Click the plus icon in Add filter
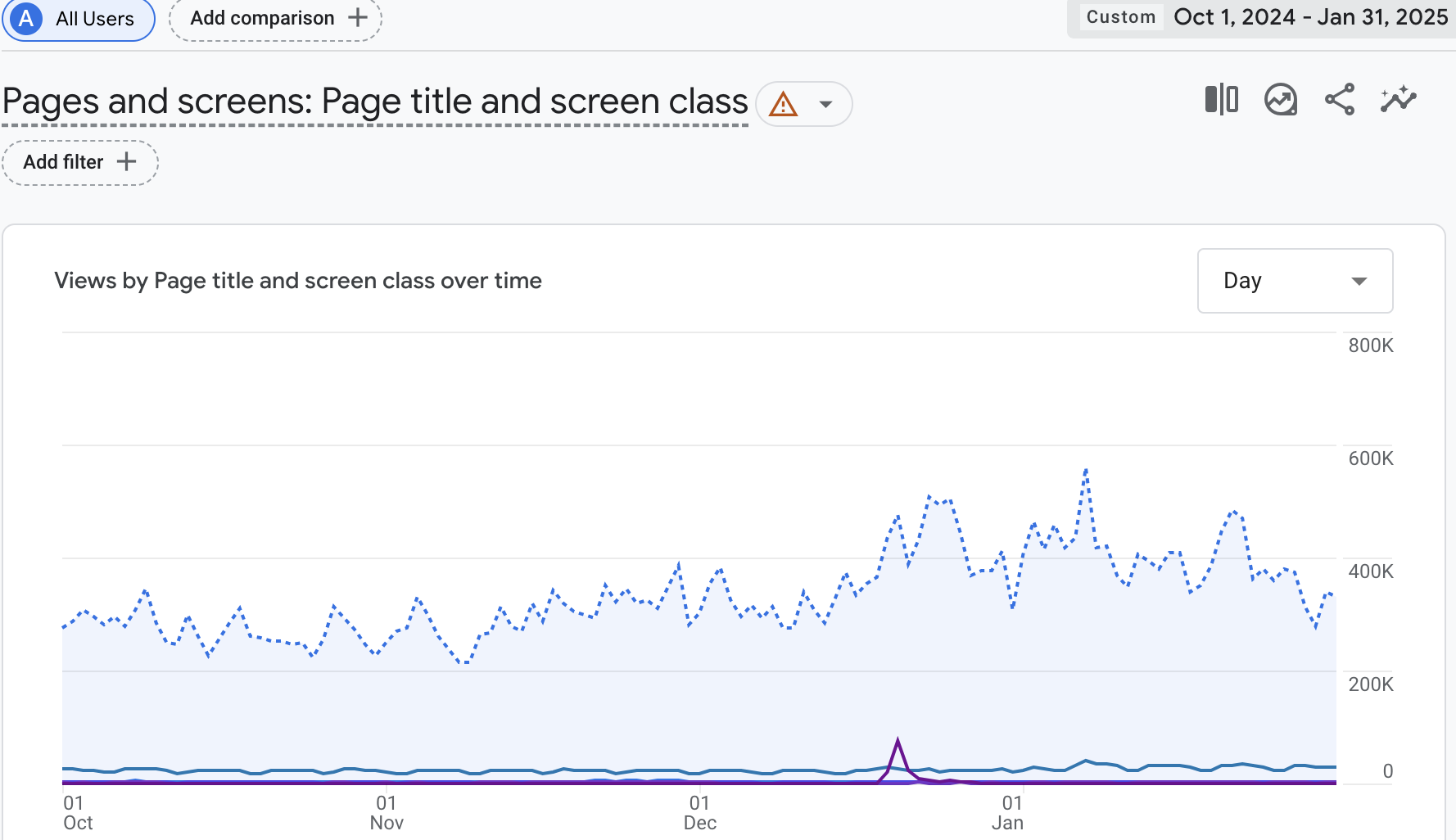The image size is (1456, 840). coord(126,162)
